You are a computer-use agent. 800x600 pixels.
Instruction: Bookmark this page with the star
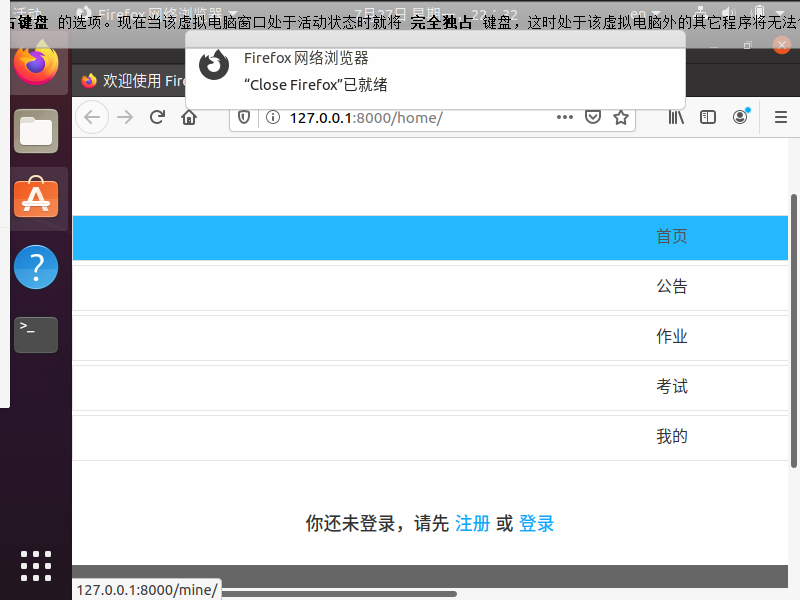(x=621, y=117)
